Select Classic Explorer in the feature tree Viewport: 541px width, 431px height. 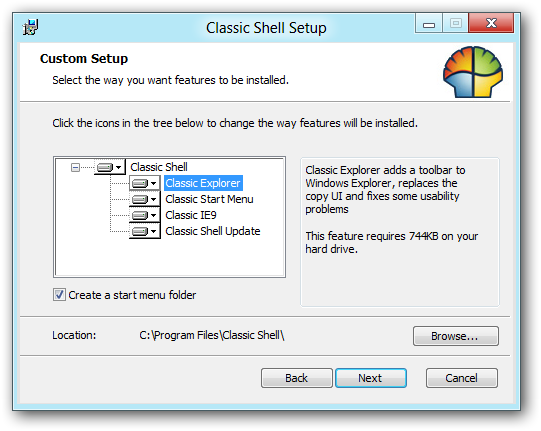point(203,183)
